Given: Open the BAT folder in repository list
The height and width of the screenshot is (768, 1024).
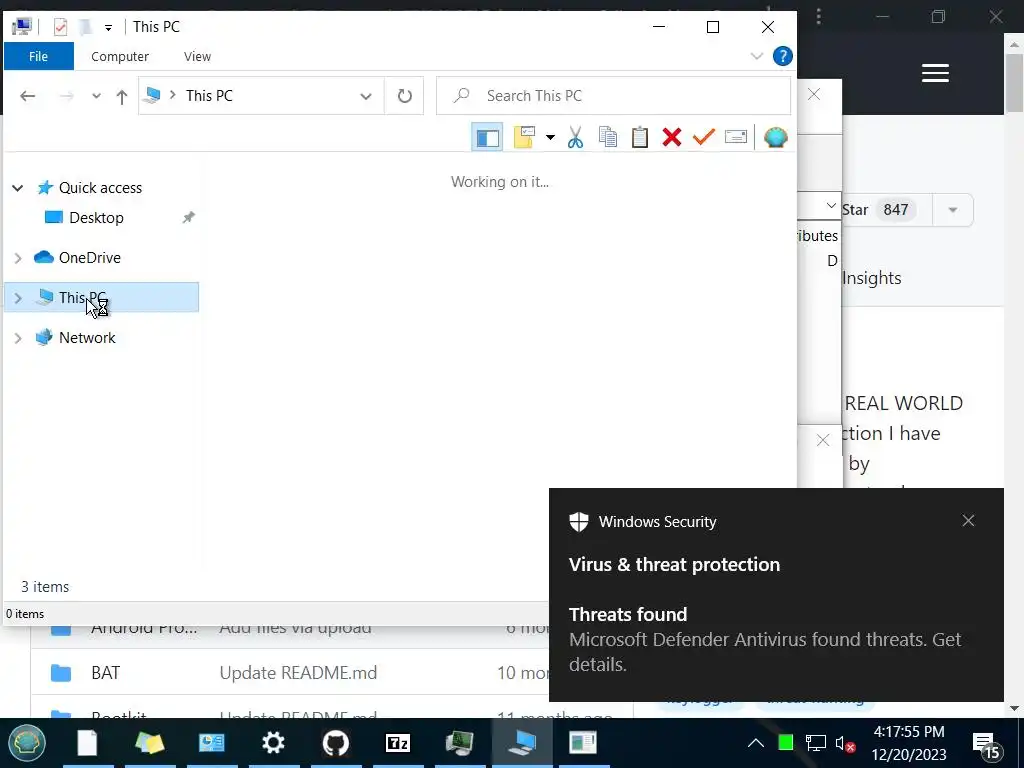Looking at the screenshot, I should click(x=105, y=673).
